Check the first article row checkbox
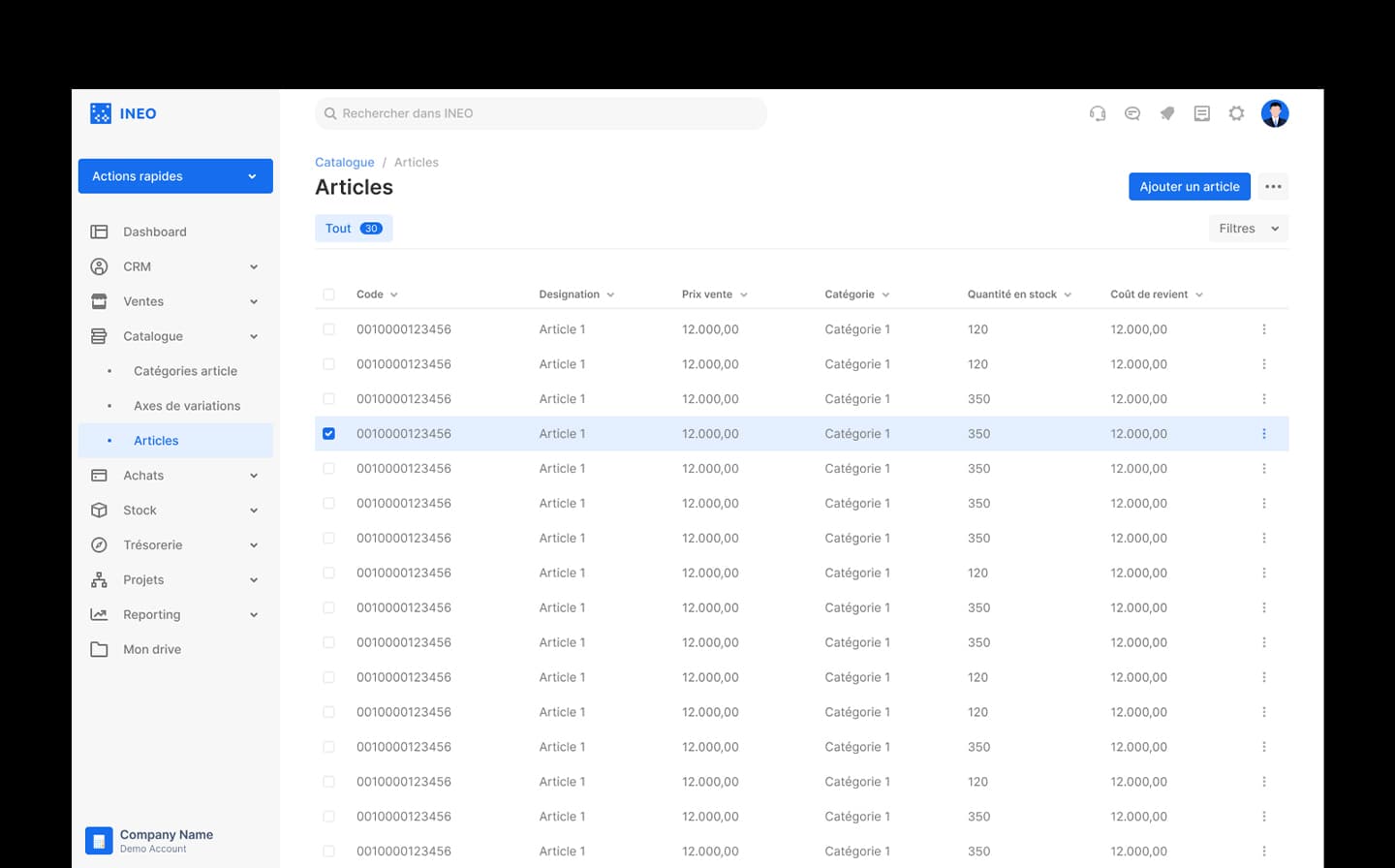Screen dimensions: 1395x868 pos(328,329)
